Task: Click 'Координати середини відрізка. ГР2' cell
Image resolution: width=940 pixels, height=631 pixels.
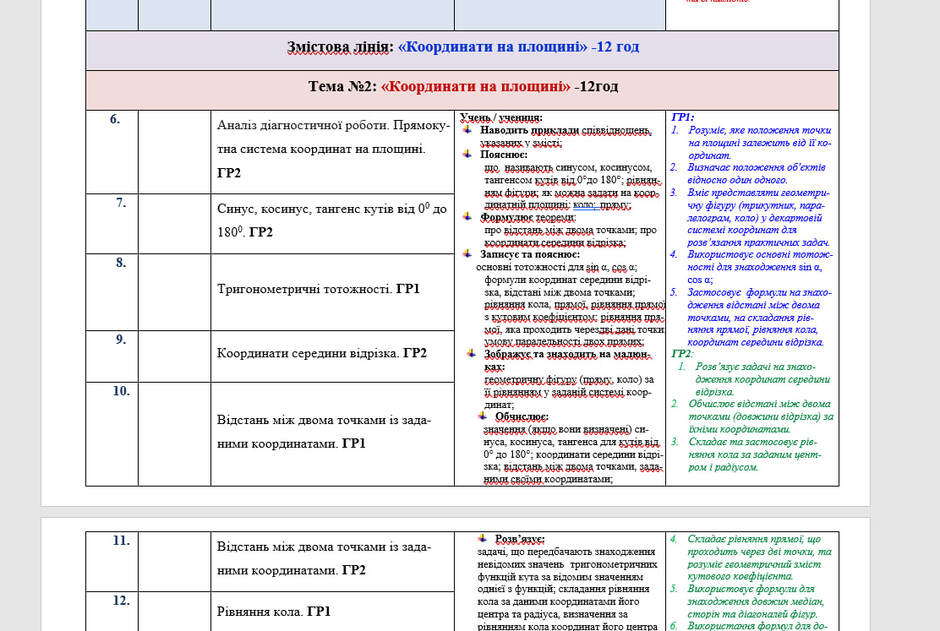Action: point(332,356)
